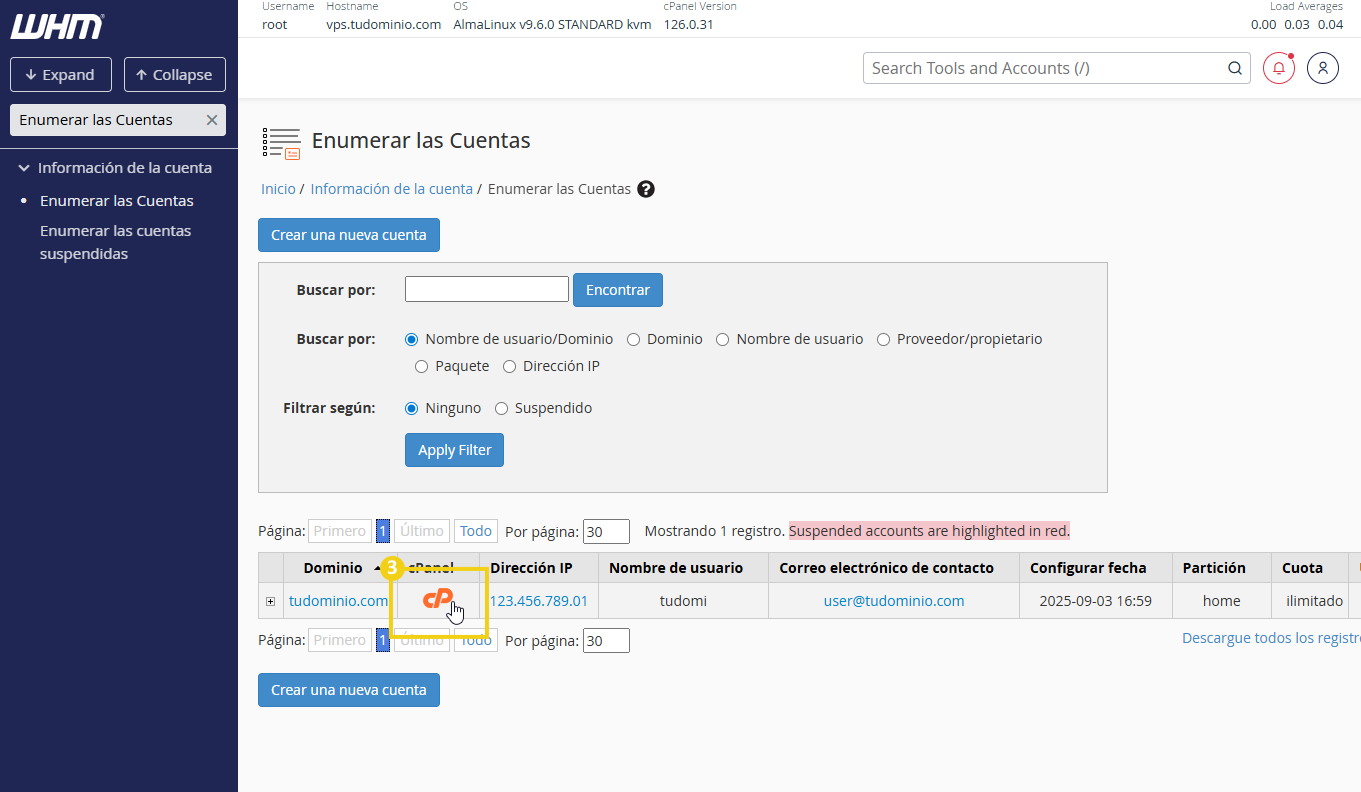Image resolution: width=1361 pixels, height=792 pixels.
Task: Click the Buscar por text field
Action: coord(486,289)
